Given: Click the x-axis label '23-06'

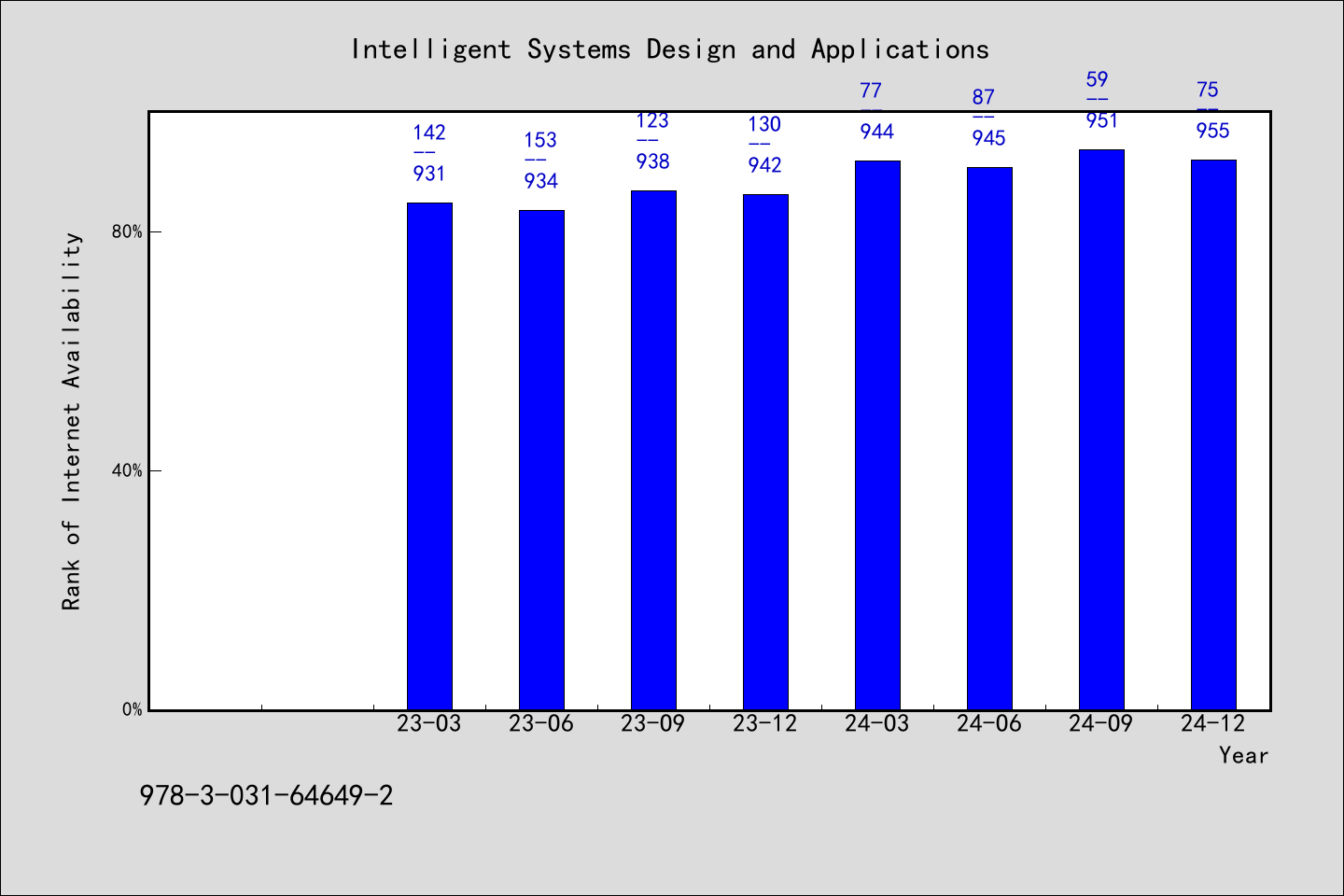Looking at the screenshot, I should [x=541, y=723].
